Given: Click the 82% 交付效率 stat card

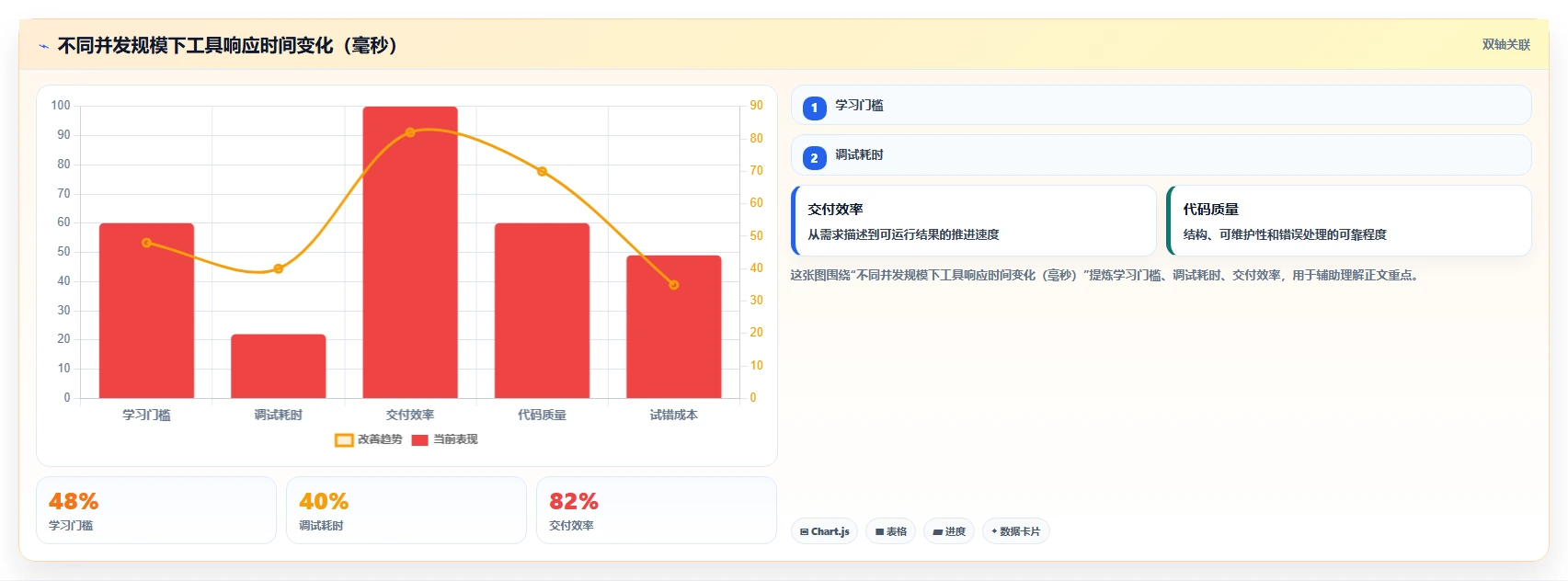Looking at the screenshot, I should click(x=657, y=510).
